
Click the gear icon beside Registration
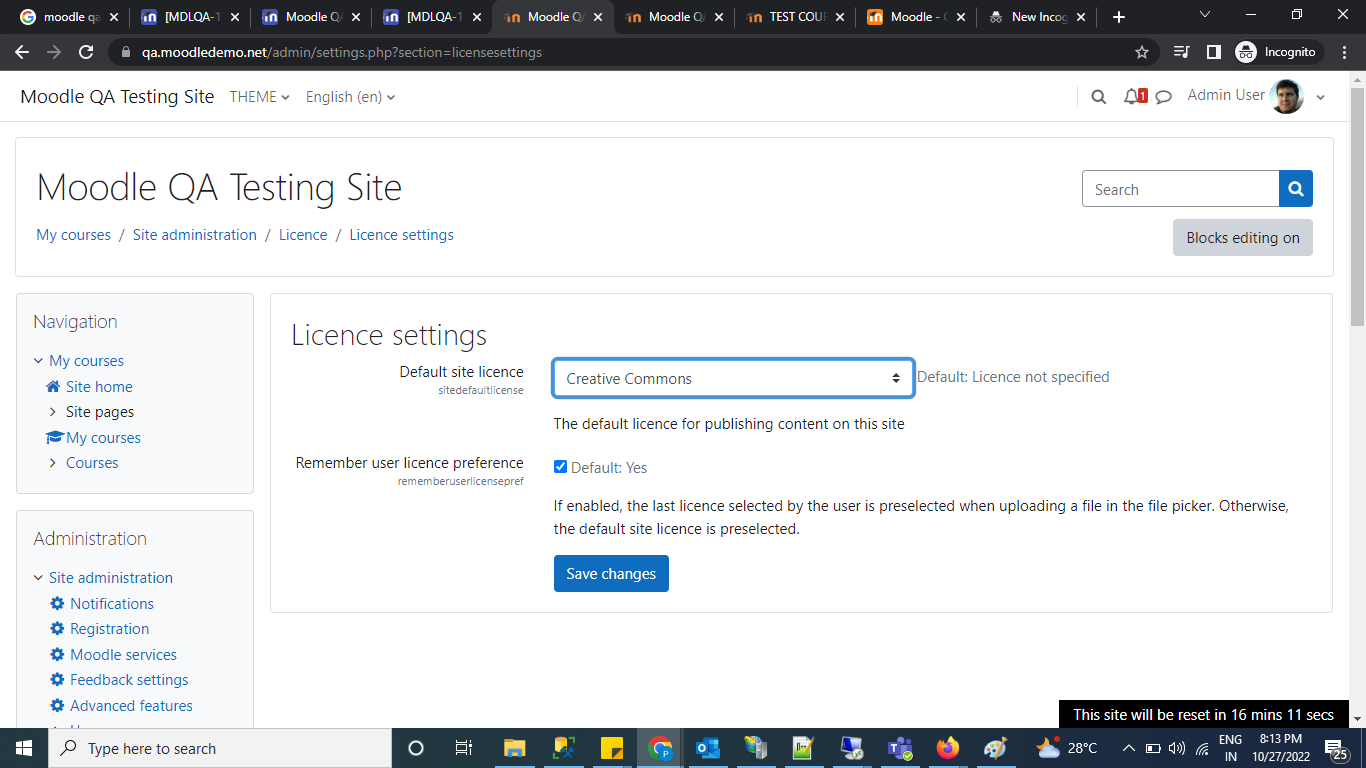[57, 629]
